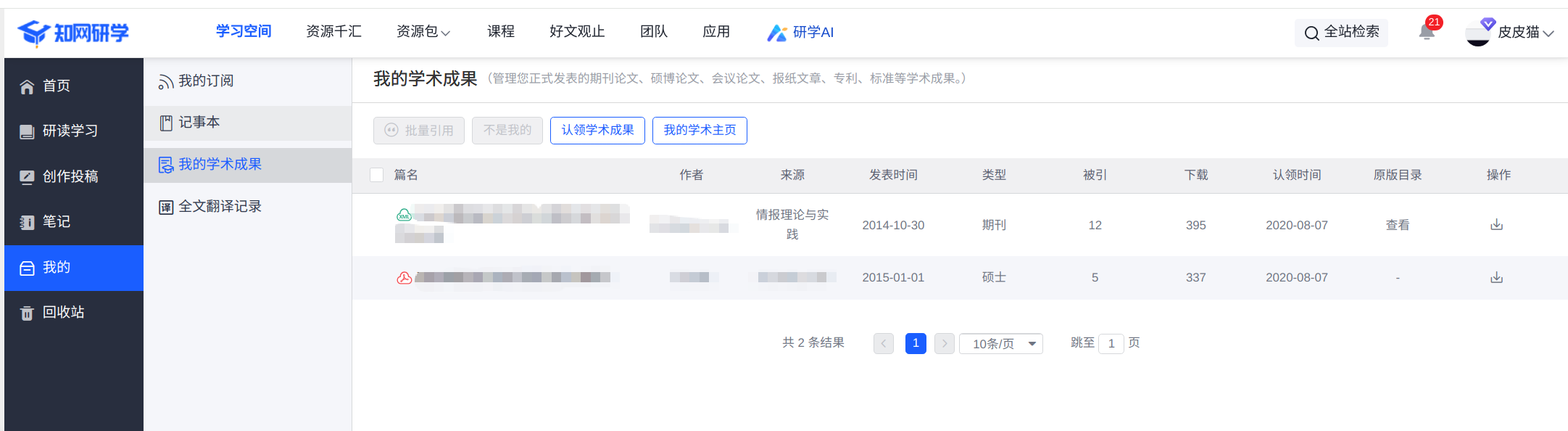Click the notification bell icon
This screenshot has height=431, width=1568.
1427,32
